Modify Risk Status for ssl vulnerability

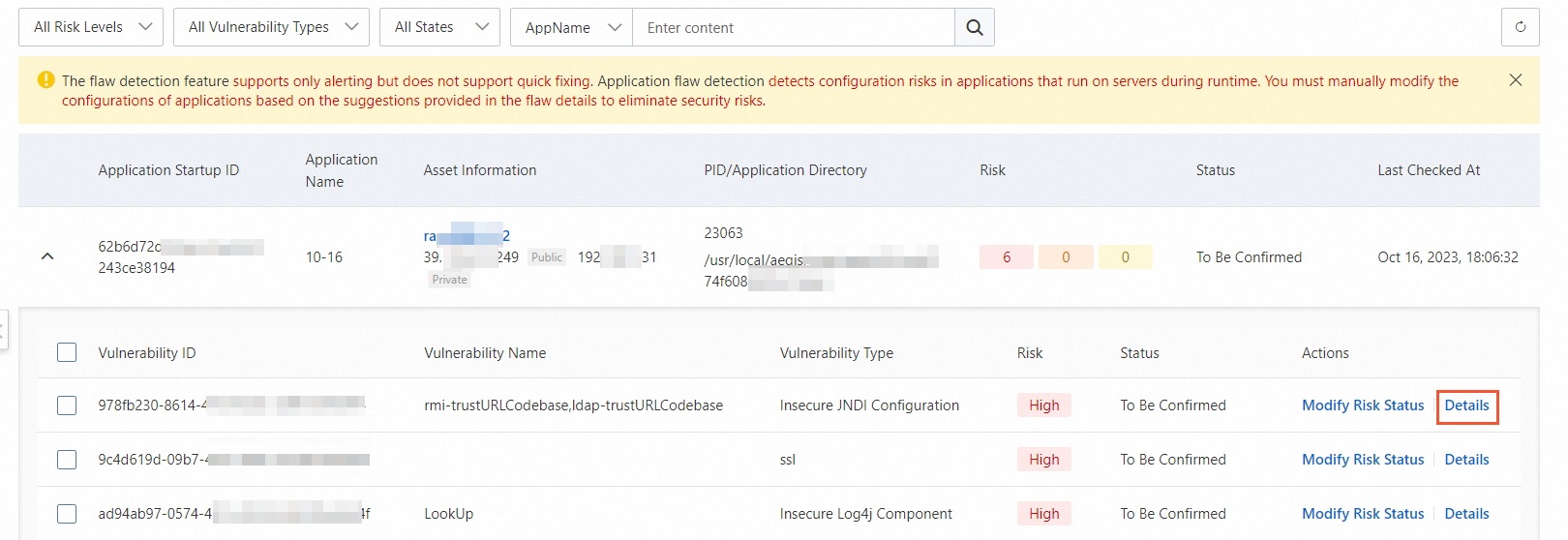[x=1362, y=460]
